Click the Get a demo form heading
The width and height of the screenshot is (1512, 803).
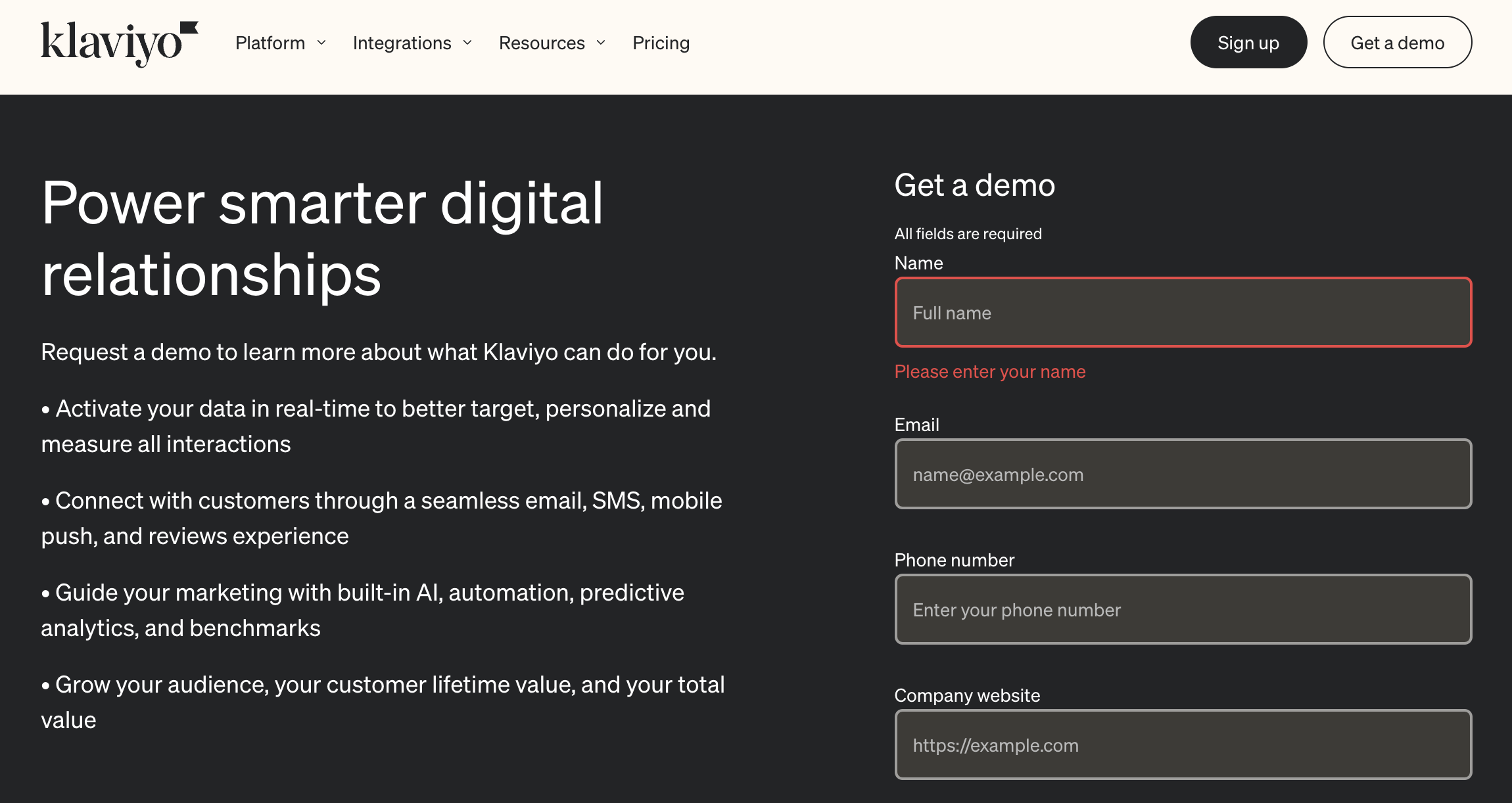[x=974, y=186]
